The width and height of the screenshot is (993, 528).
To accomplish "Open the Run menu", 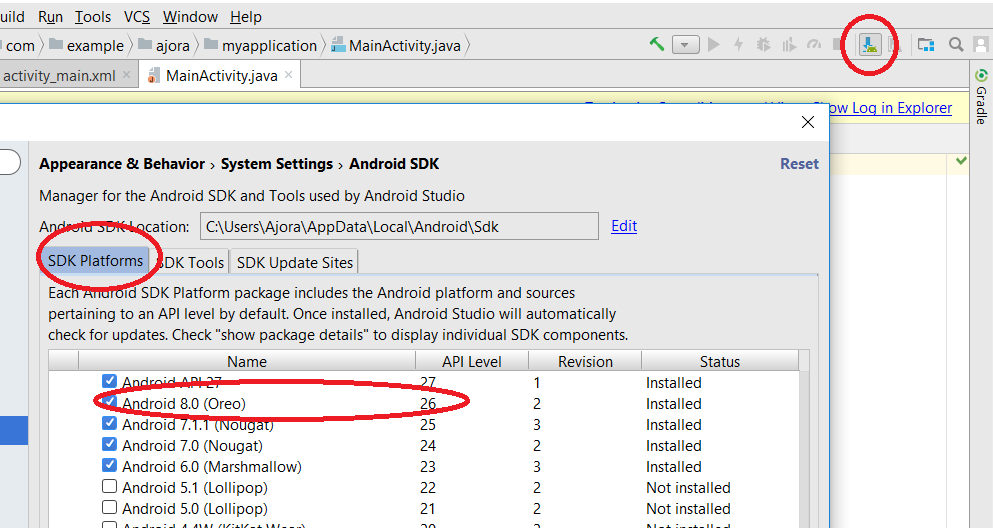I will click(50, 17).
